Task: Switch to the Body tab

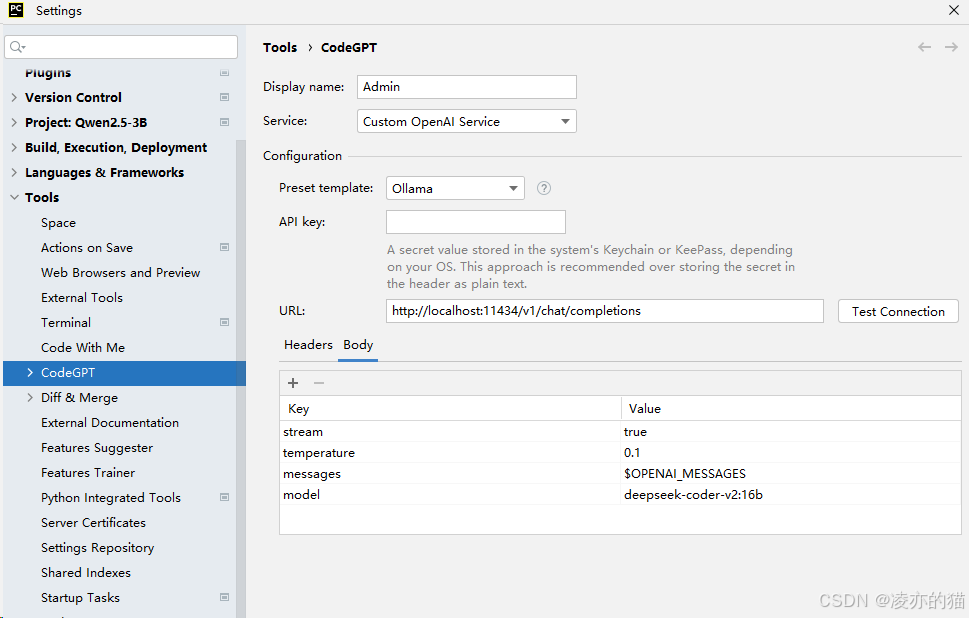Action: (x=358, y=345)
